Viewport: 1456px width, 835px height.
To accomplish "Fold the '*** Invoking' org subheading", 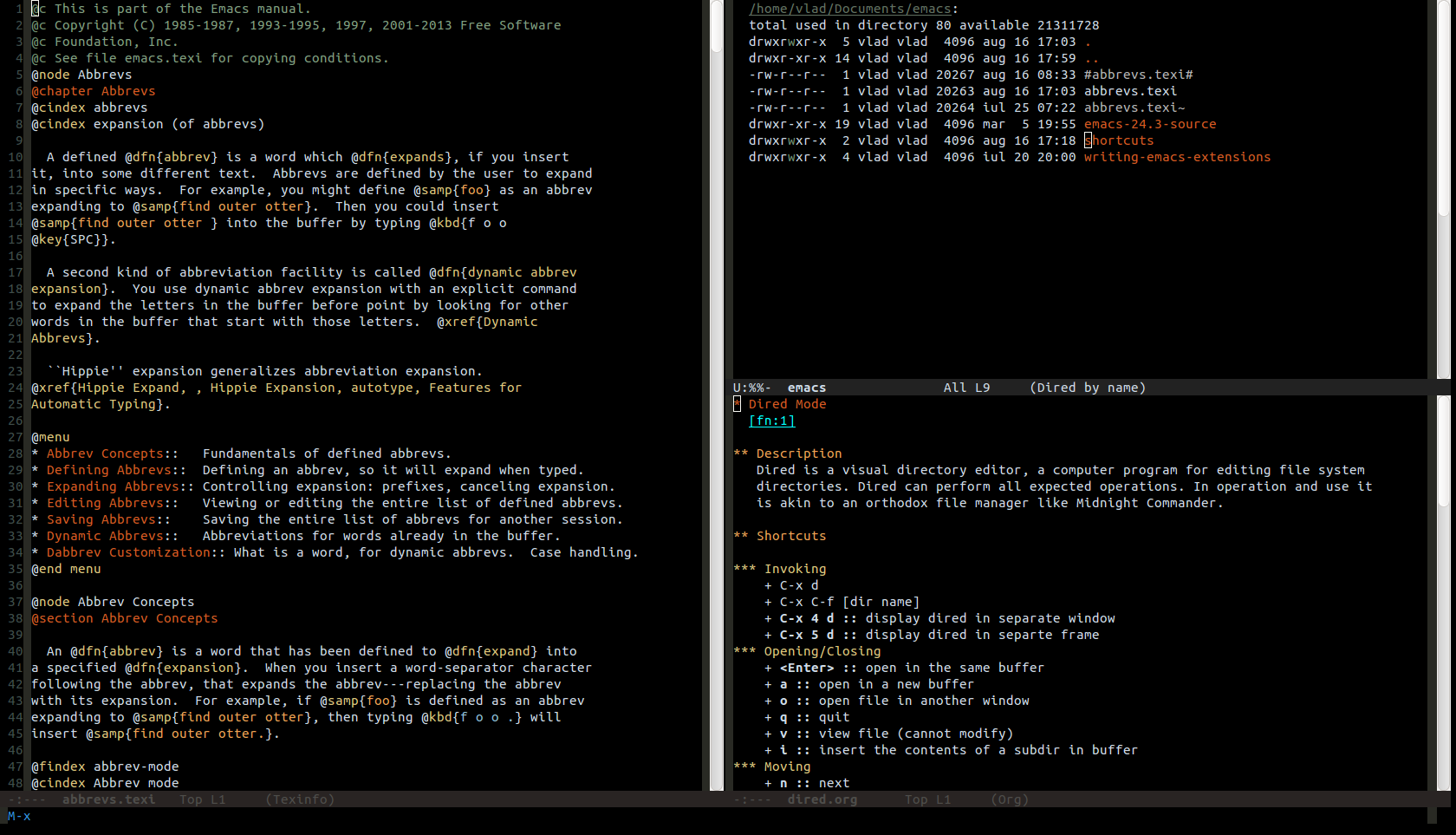I will [x=780, y=569].
